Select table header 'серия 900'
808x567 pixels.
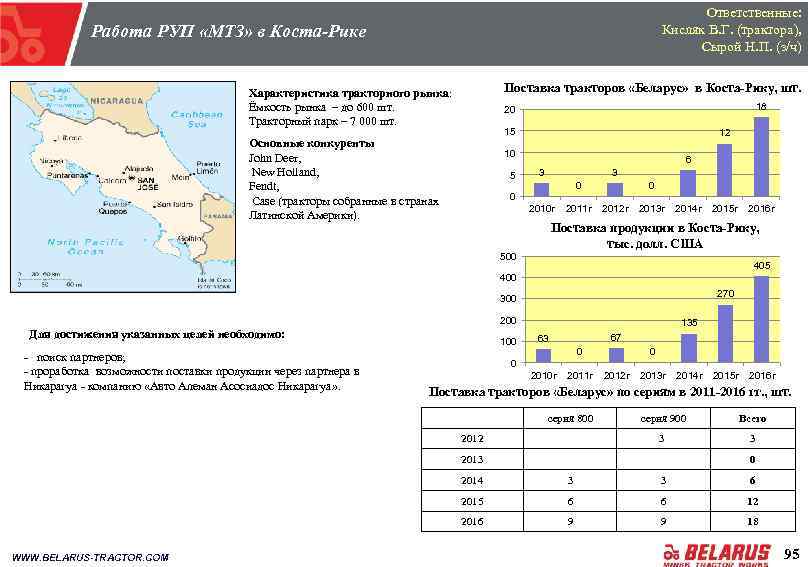(663, 419)
